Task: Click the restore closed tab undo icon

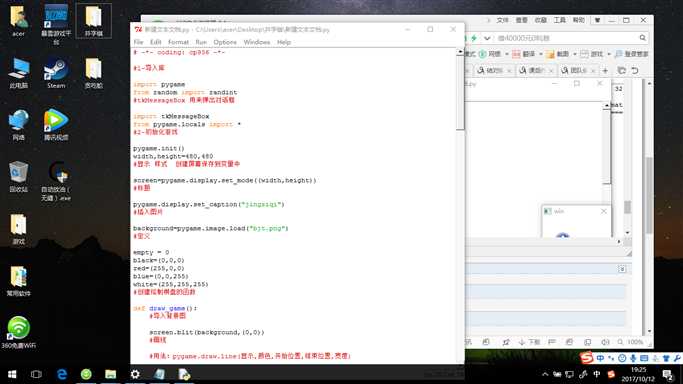Action: coord(635,70)
